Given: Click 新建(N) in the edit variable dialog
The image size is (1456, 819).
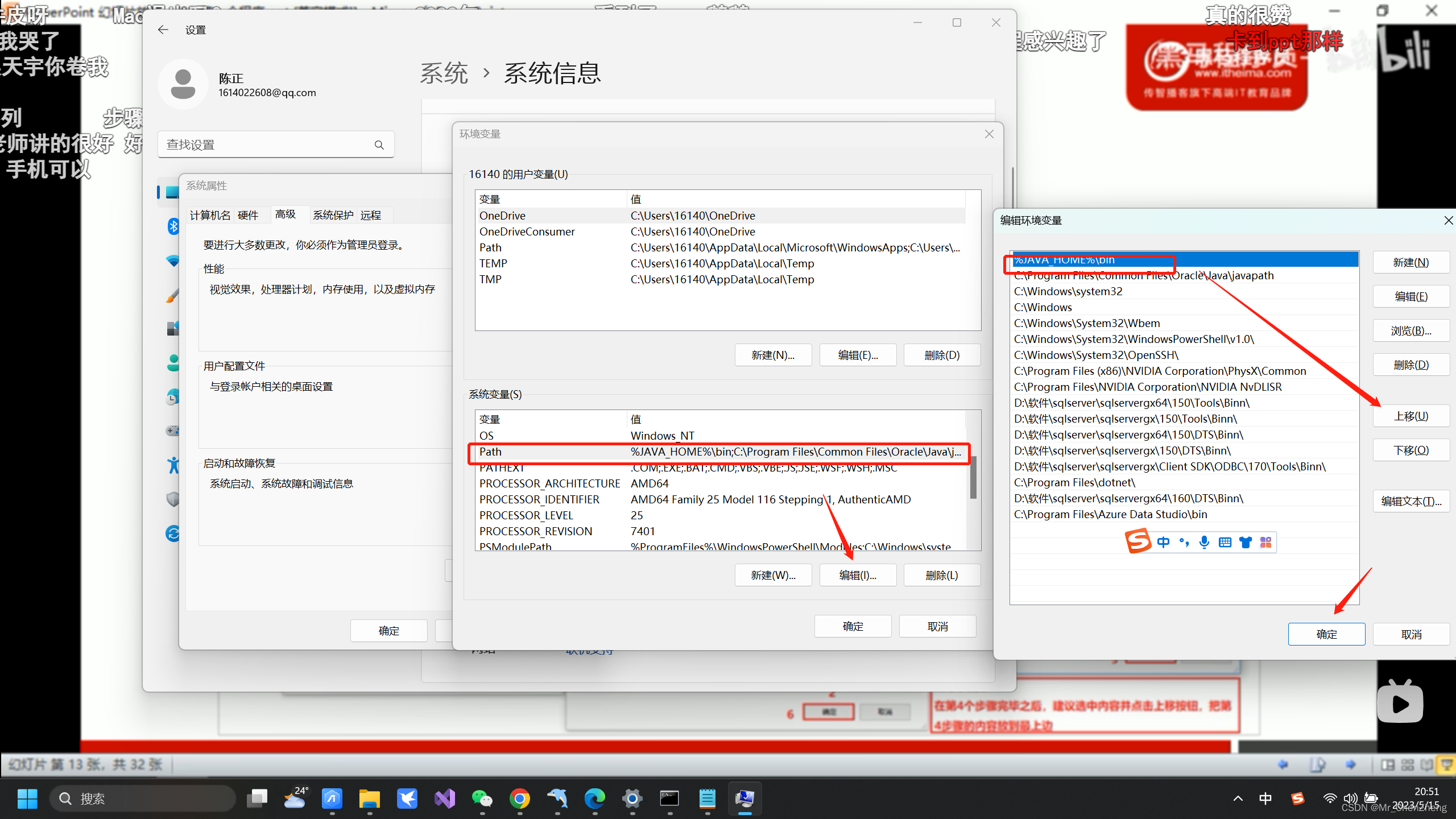Looking at the screenshot, I should click(x=1411, y=263).
